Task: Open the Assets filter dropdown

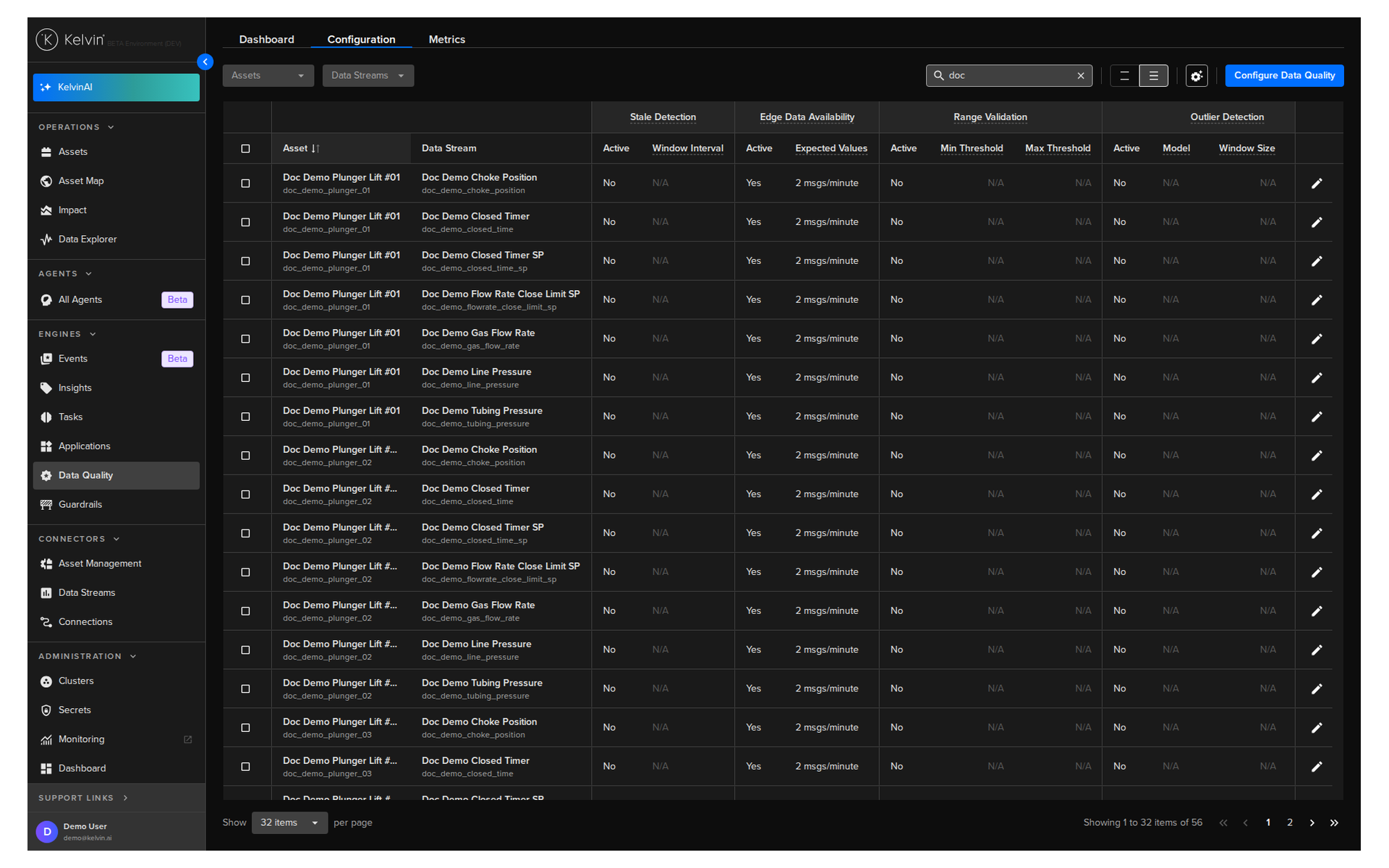Action: [268, 76]
